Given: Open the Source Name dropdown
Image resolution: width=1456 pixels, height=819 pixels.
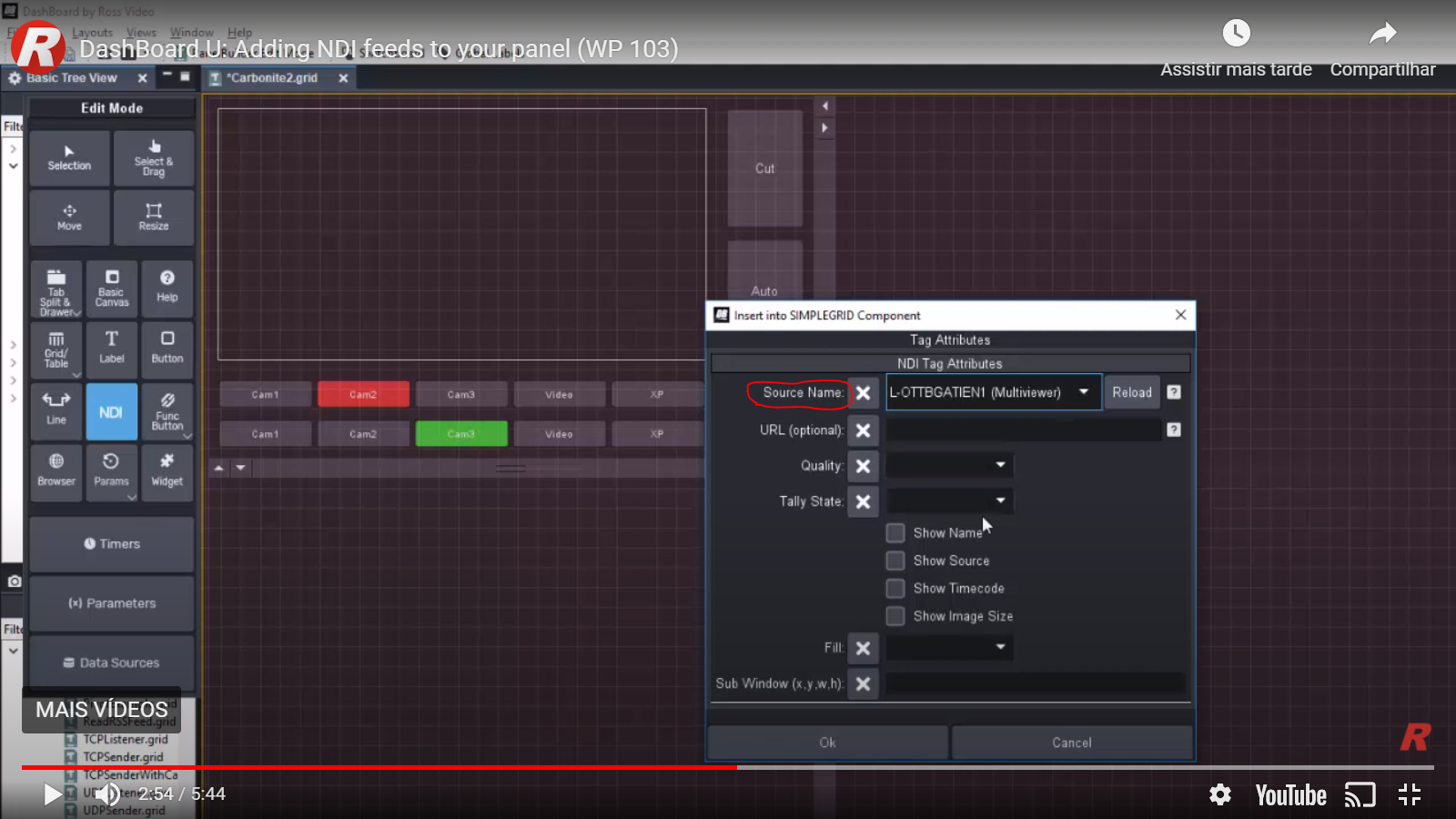Looking at the screenshot, I should tap(1084, 392).
